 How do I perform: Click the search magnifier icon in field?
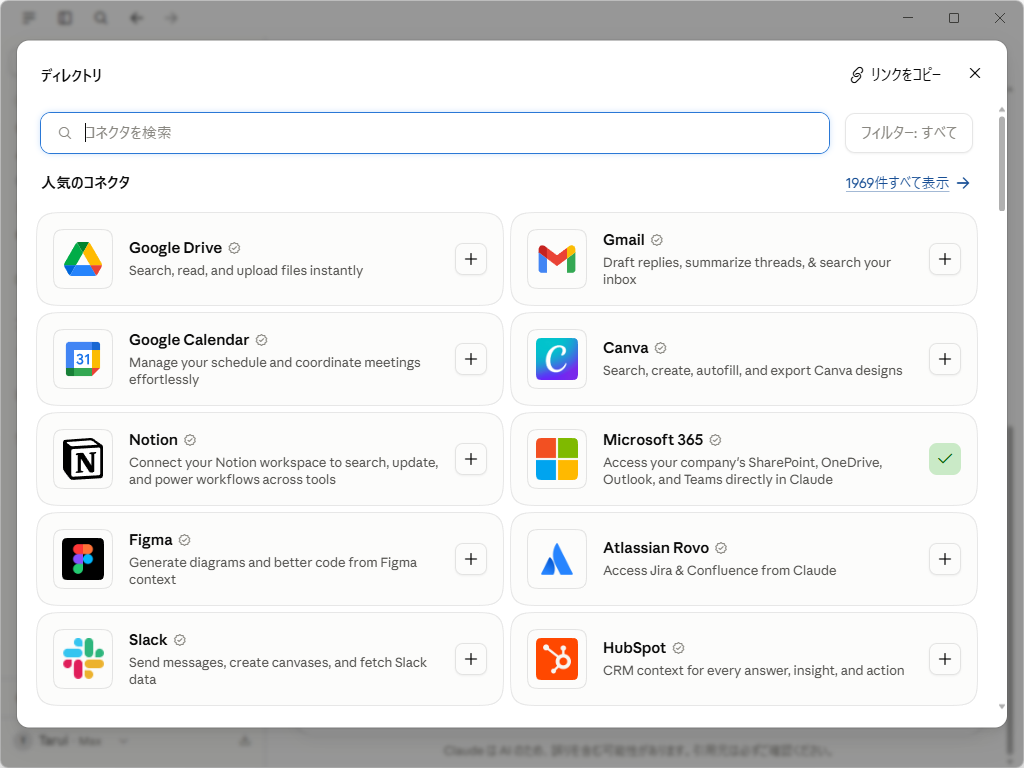65,133
